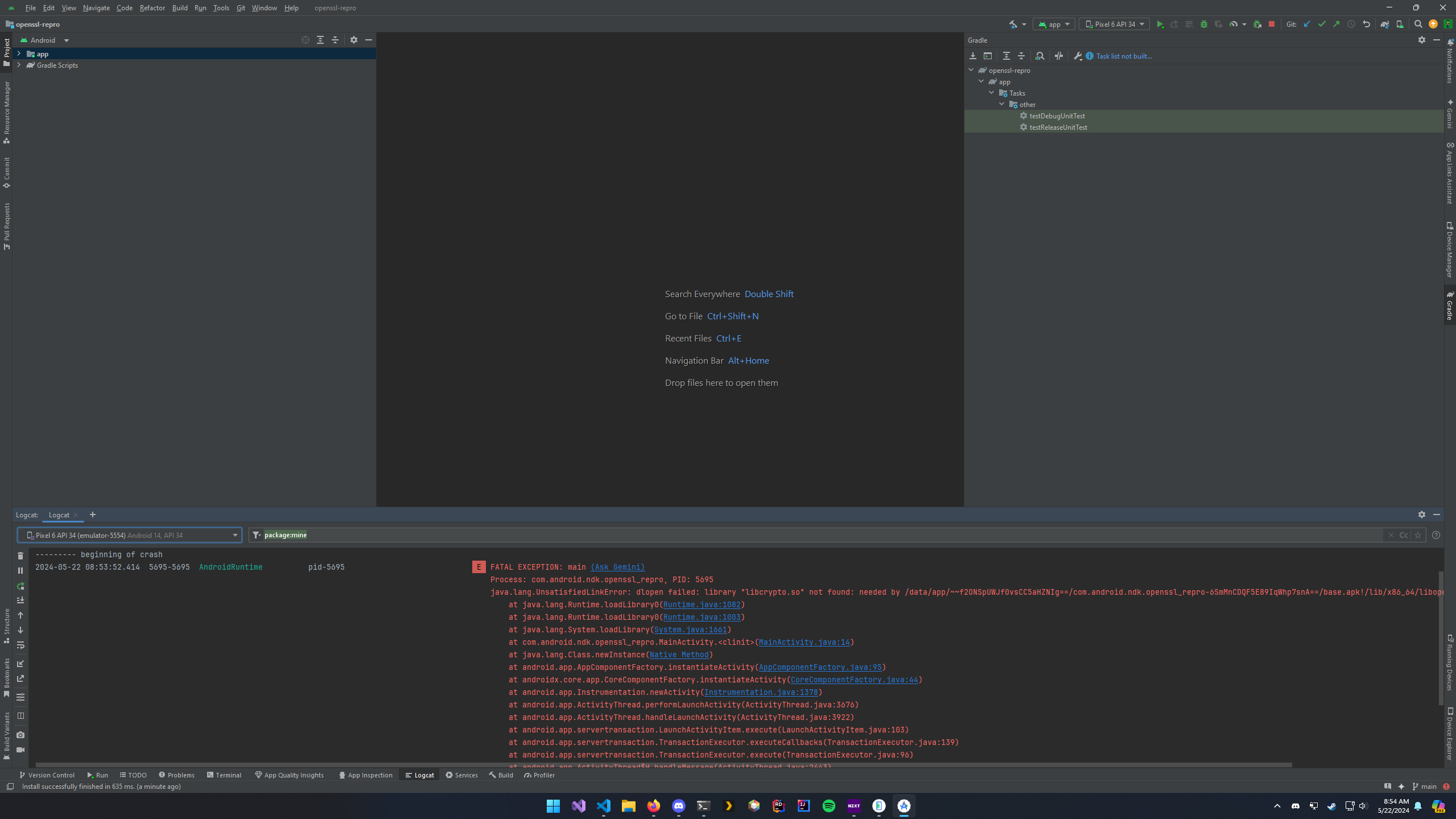Toggle soft-wrap in Logcat
Screen dimensions: 1456x819
coord(20,645)
